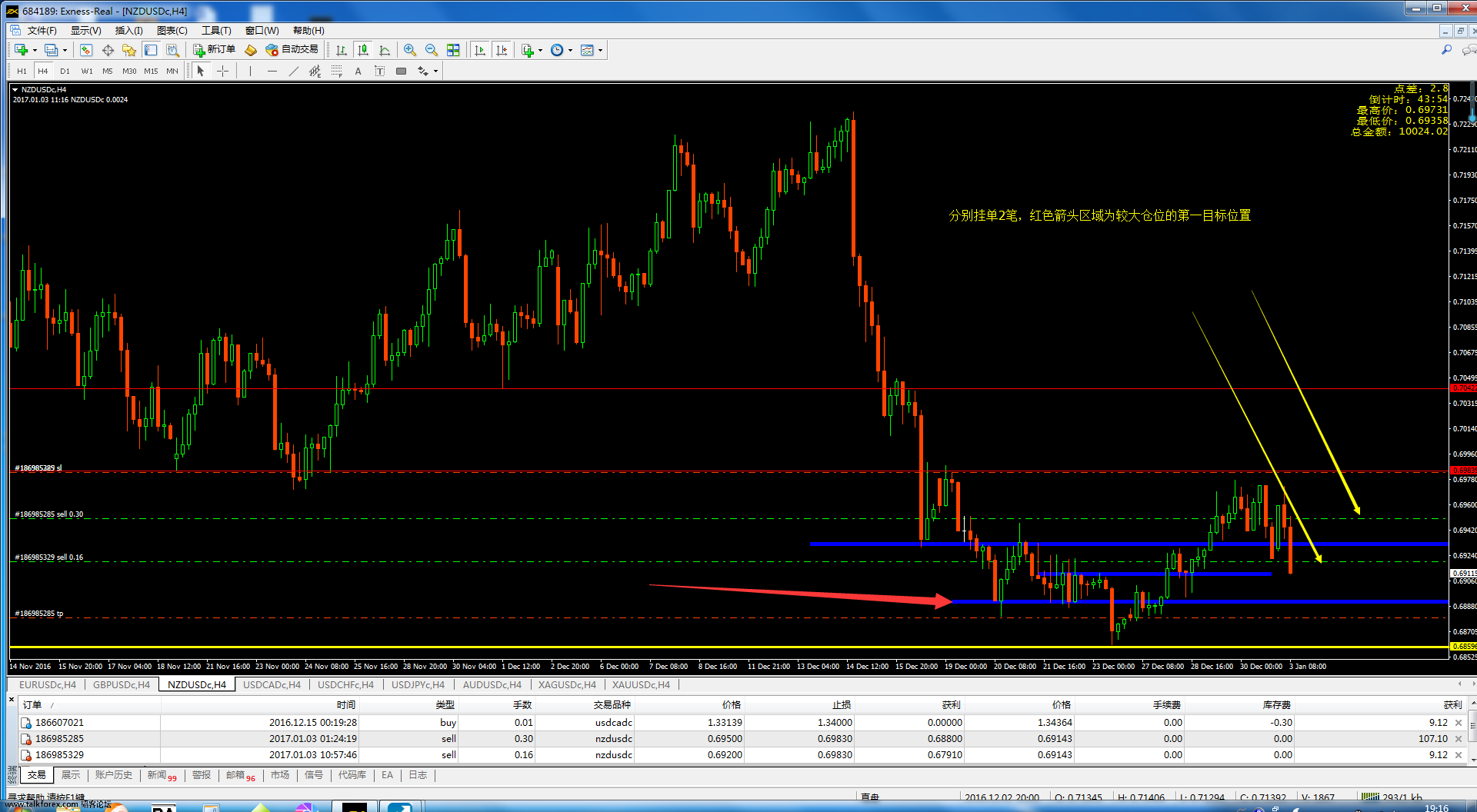Open the 邮箱 terminal tab
Viewport: 1477px width, 812px height.
coord(240,775)
